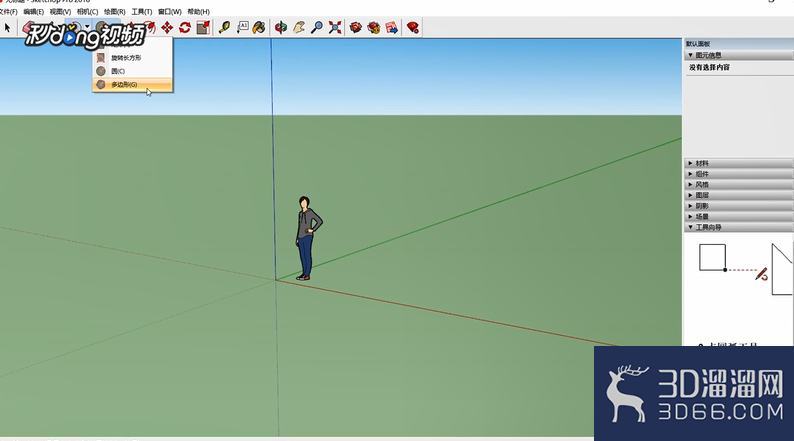Click the 没有选择内容 text
Screen dimensions: 794x441
(709, 67)
